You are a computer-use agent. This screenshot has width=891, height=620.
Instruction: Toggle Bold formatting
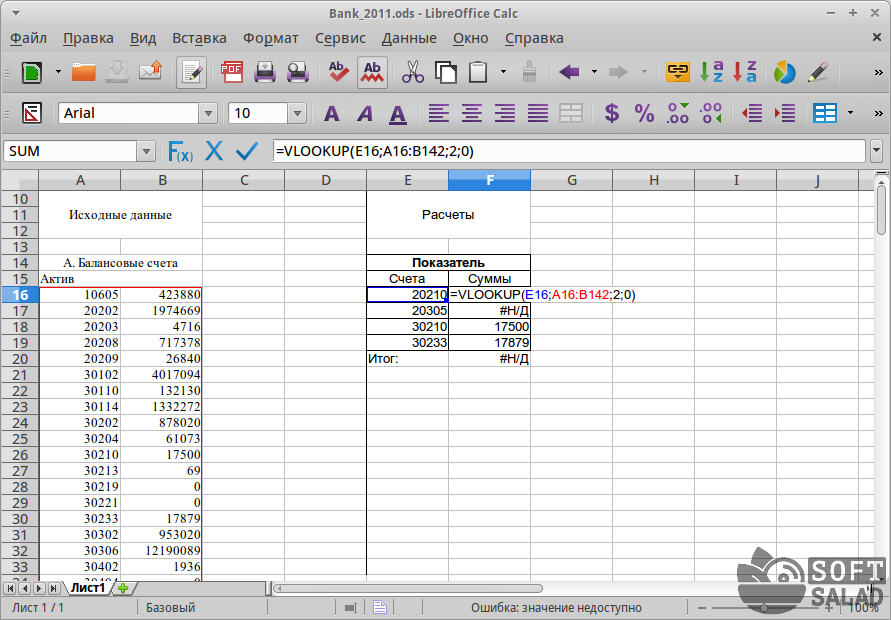[331, 113]
